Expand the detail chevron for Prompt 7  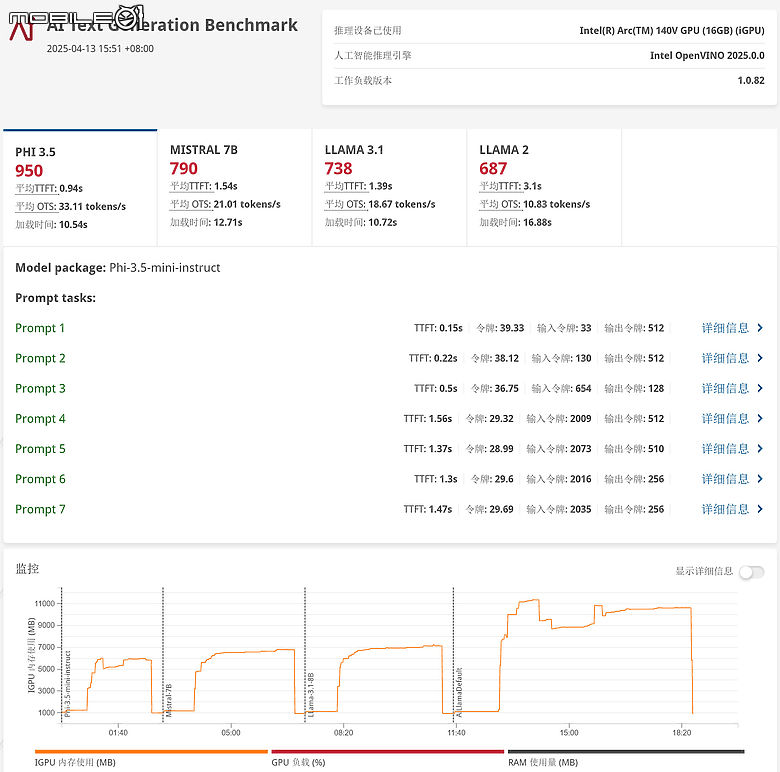point(760,509)
